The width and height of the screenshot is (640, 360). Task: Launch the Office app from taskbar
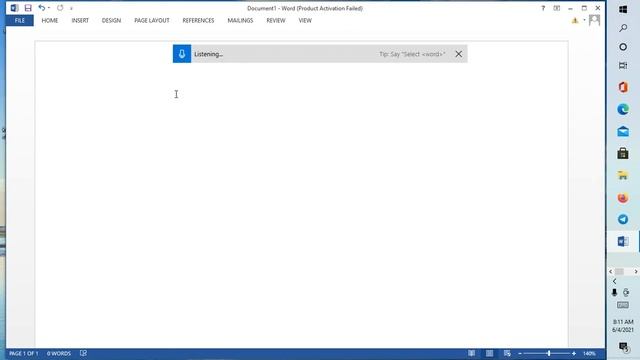623,87
